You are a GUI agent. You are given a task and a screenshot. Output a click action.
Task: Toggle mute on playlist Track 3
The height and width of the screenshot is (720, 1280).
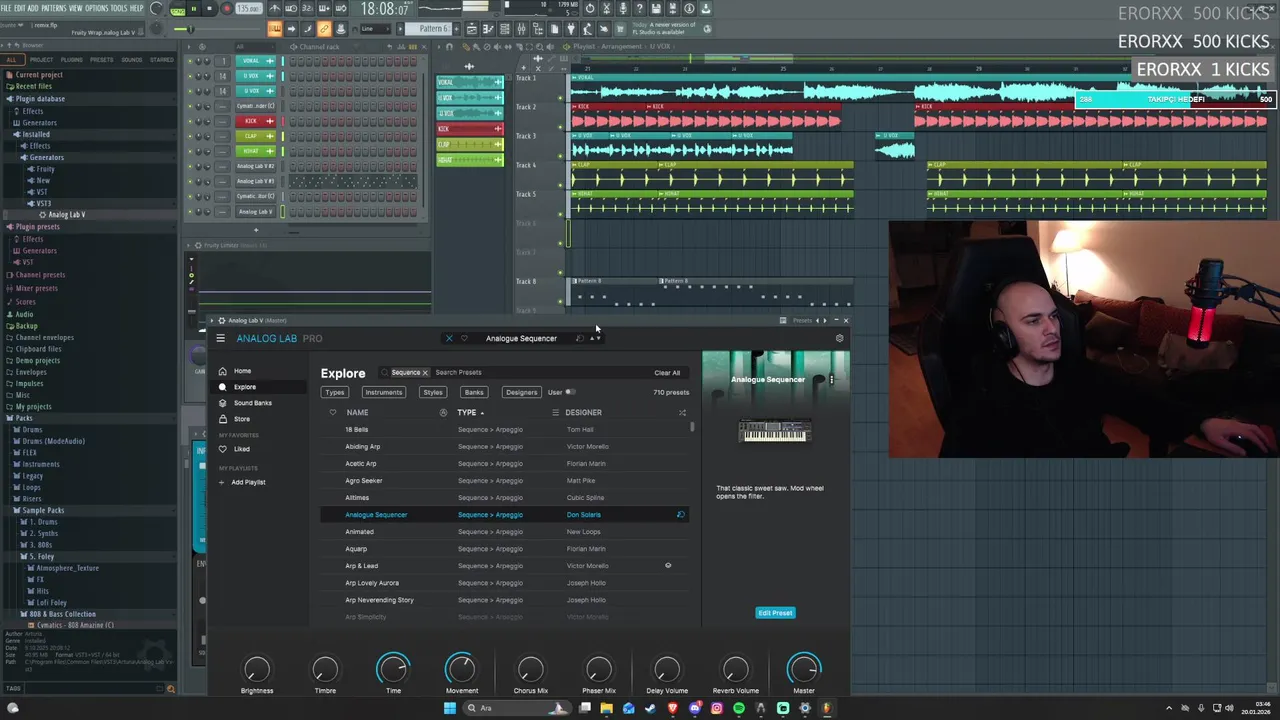pyautogui.click(x=561, y=156)
